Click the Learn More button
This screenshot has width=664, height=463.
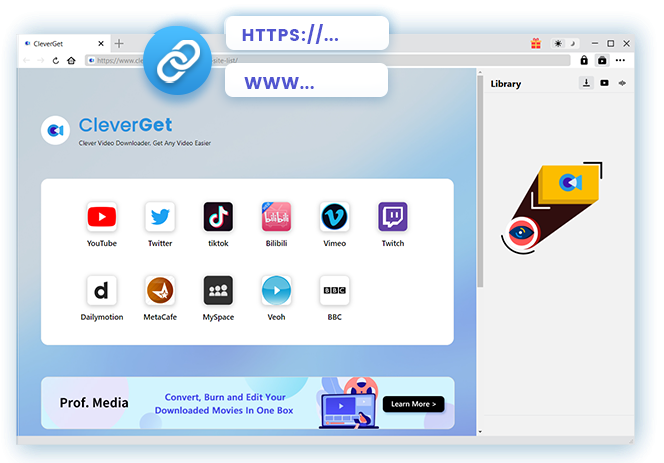413,404
